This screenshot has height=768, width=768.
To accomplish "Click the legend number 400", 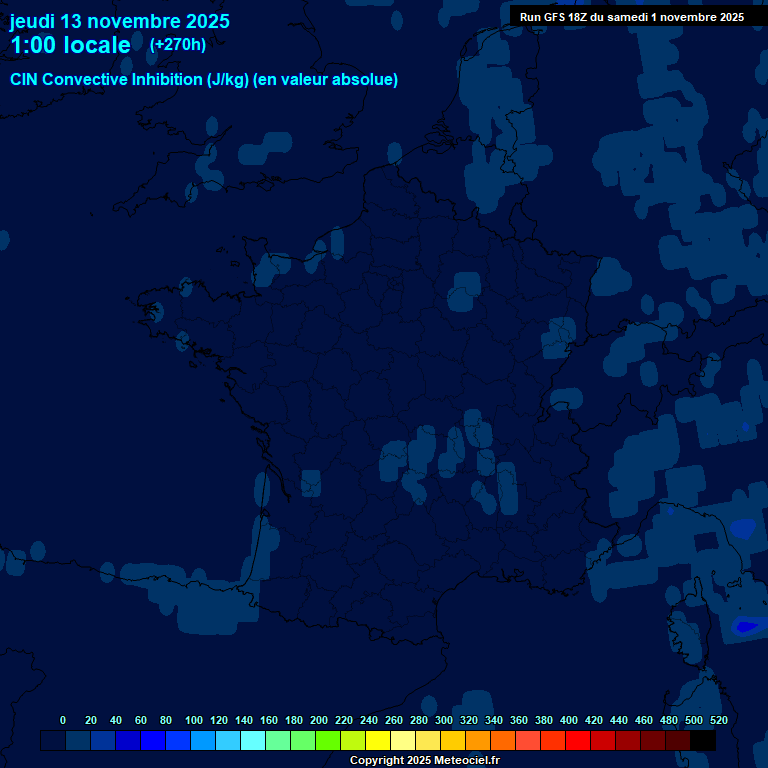I will pos(569,720).
